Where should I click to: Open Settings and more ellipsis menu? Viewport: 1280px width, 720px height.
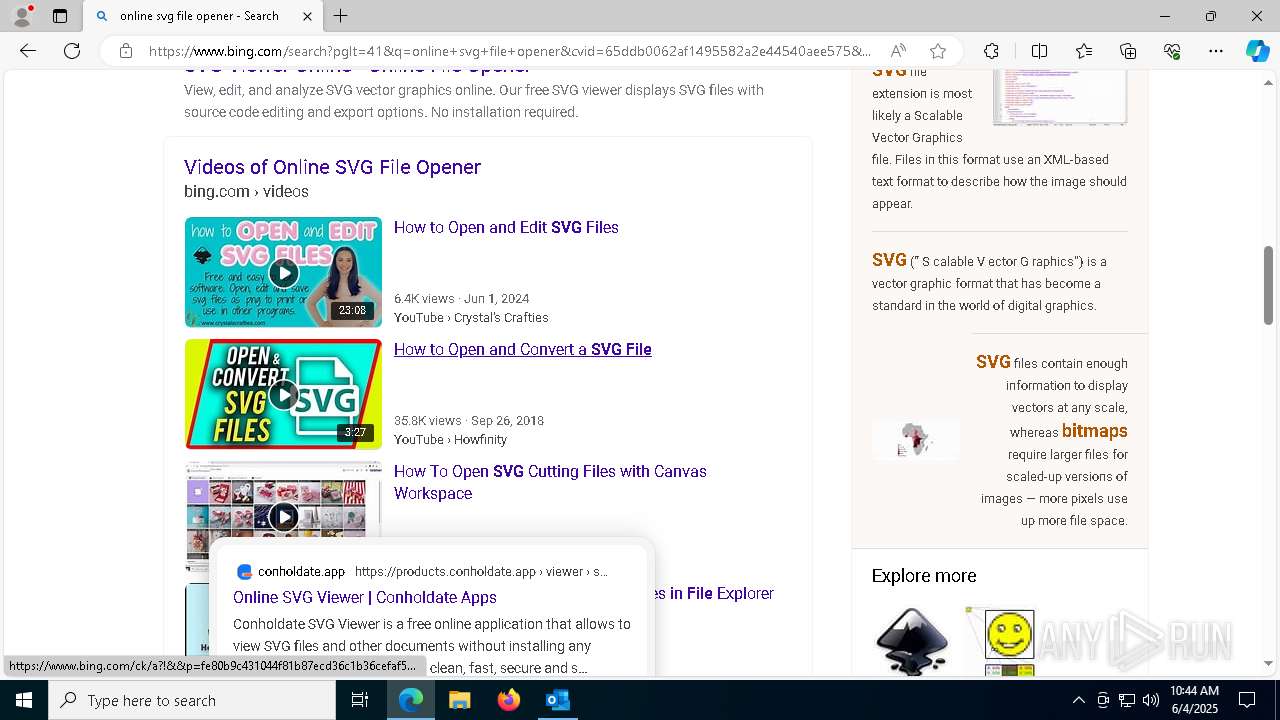coord(1216,51)
